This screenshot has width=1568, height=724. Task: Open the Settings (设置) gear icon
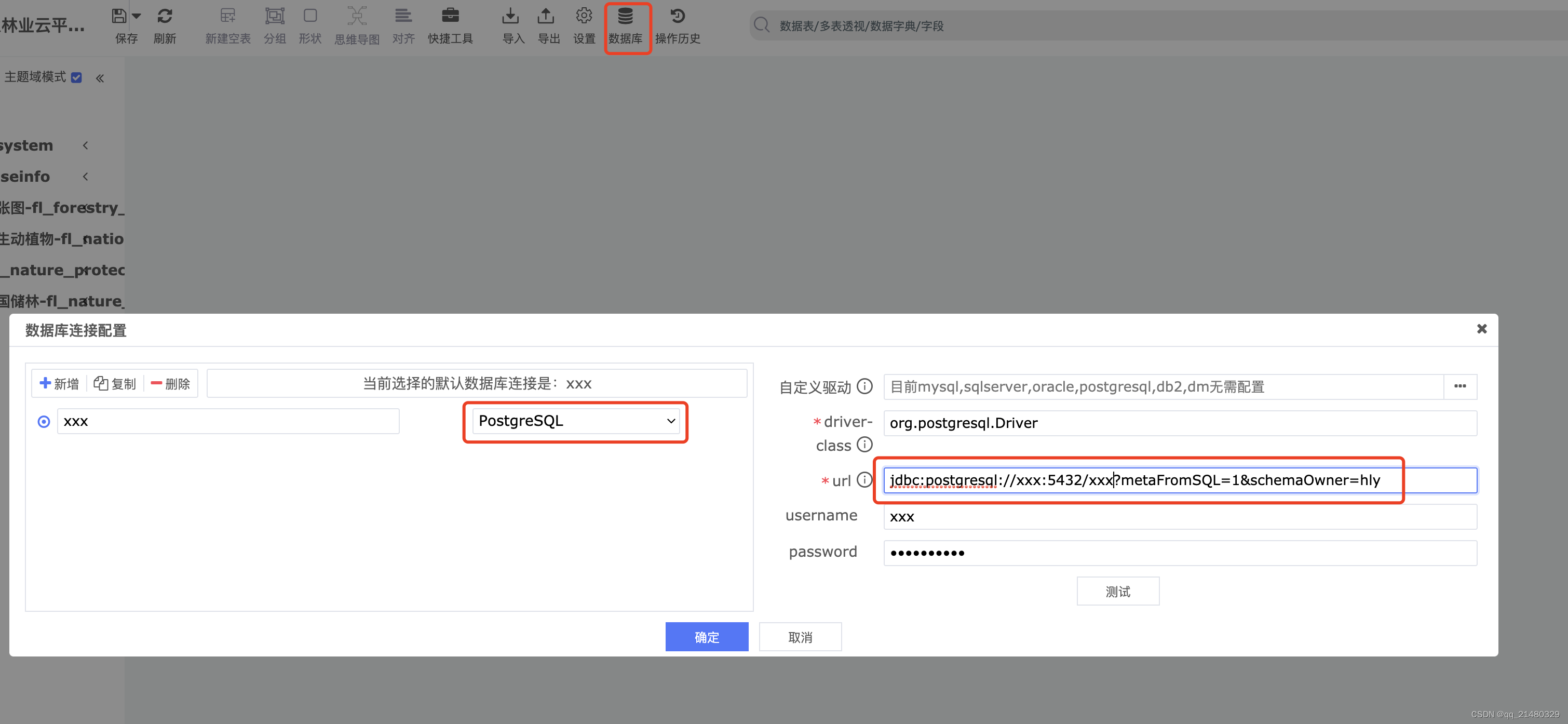[x=584, y=16]
